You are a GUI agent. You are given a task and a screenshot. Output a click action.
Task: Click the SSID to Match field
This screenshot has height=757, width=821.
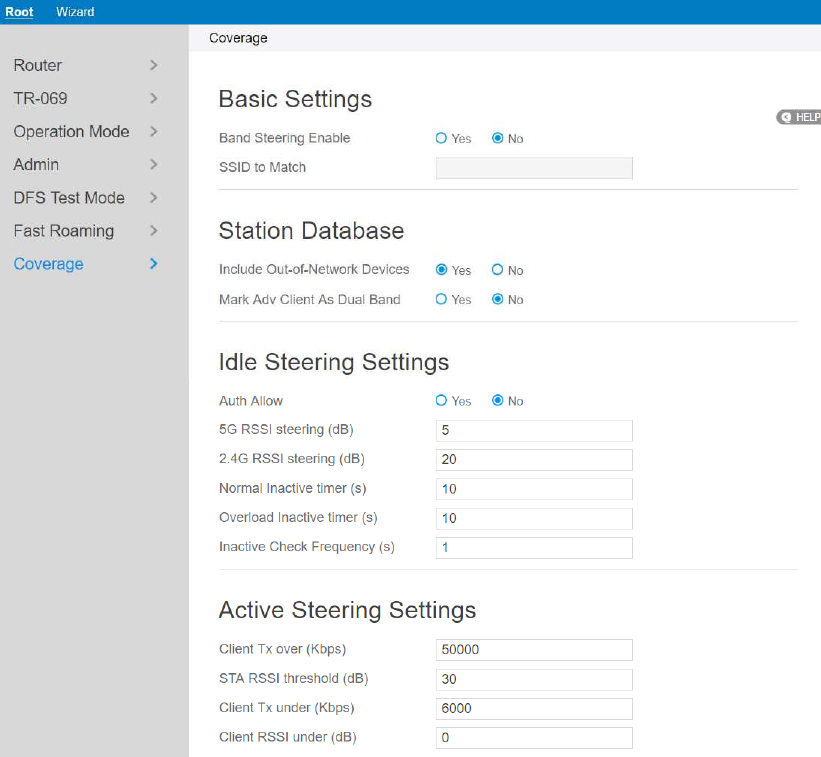coord(534,168)
